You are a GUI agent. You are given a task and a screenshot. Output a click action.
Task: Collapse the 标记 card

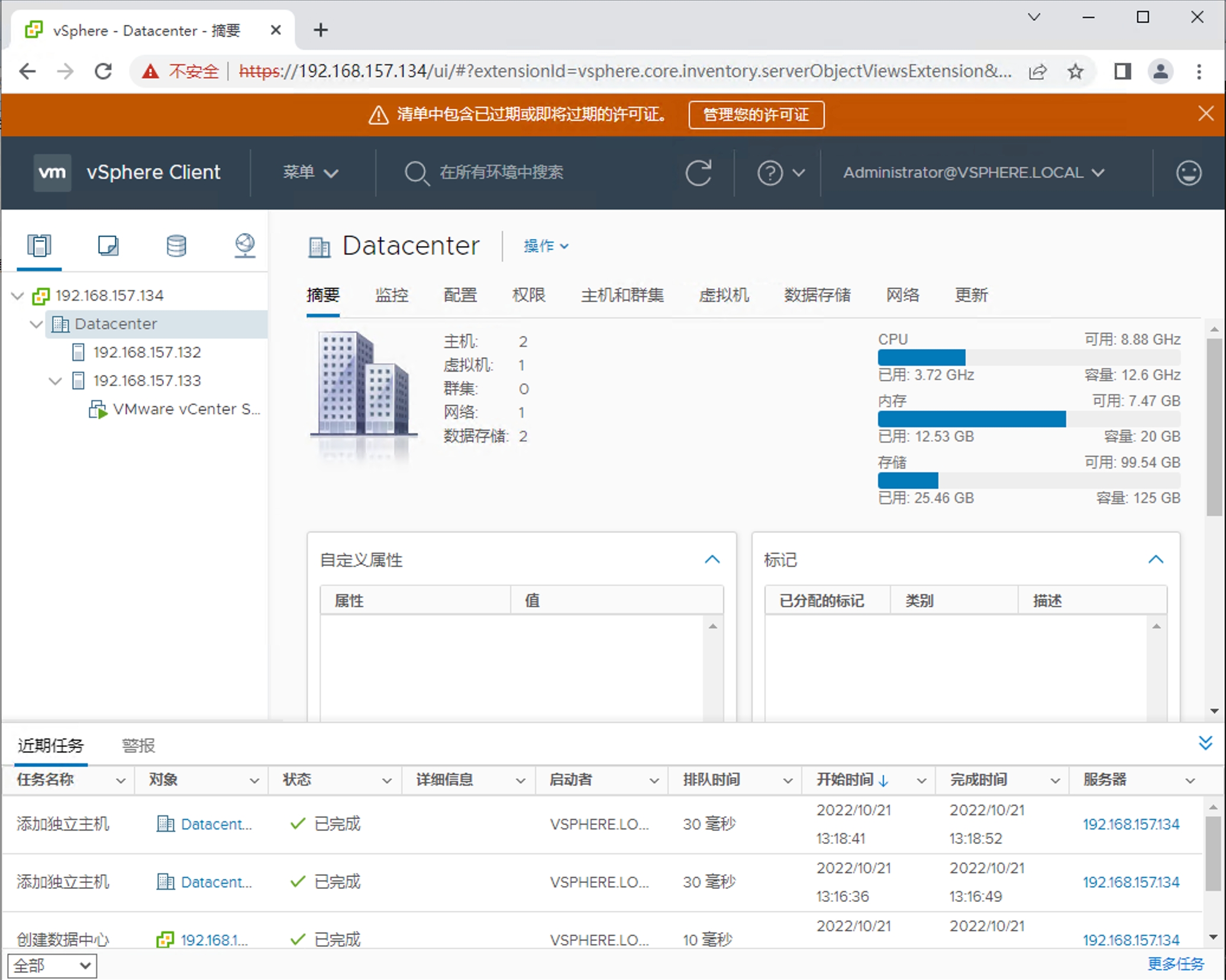[1156, 559]
